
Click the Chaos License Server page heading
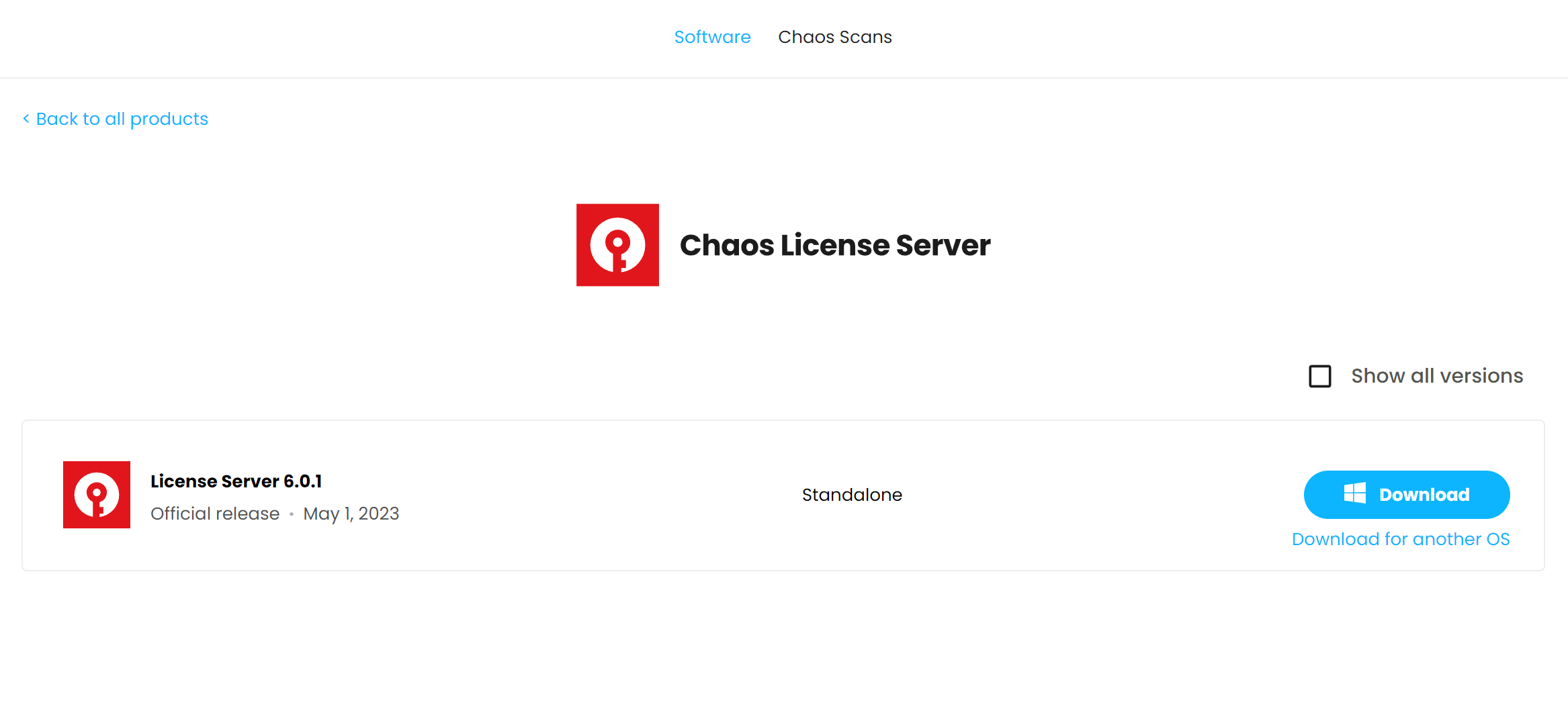click(x=834, y=245)
